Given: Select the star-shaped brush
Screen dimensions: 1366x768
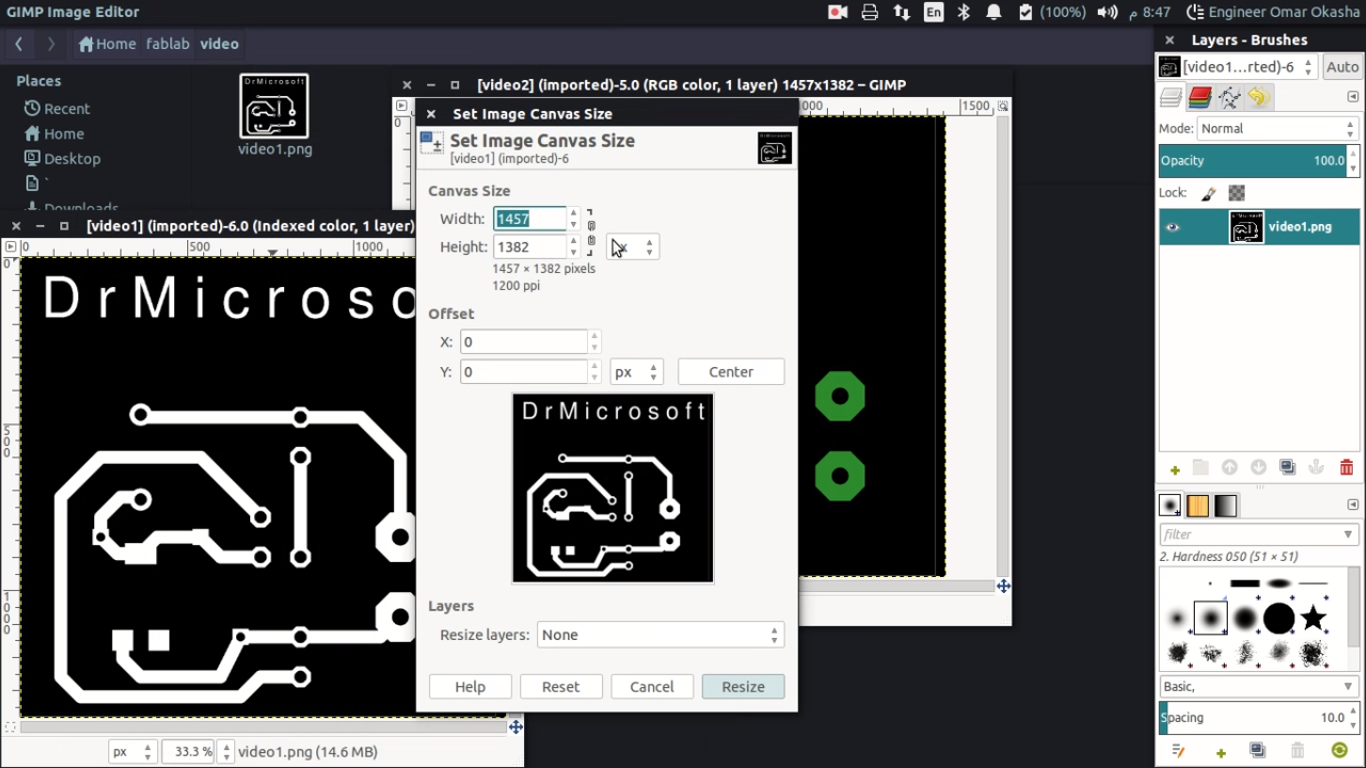Looking at the screenshot, I should (1313, 618).
